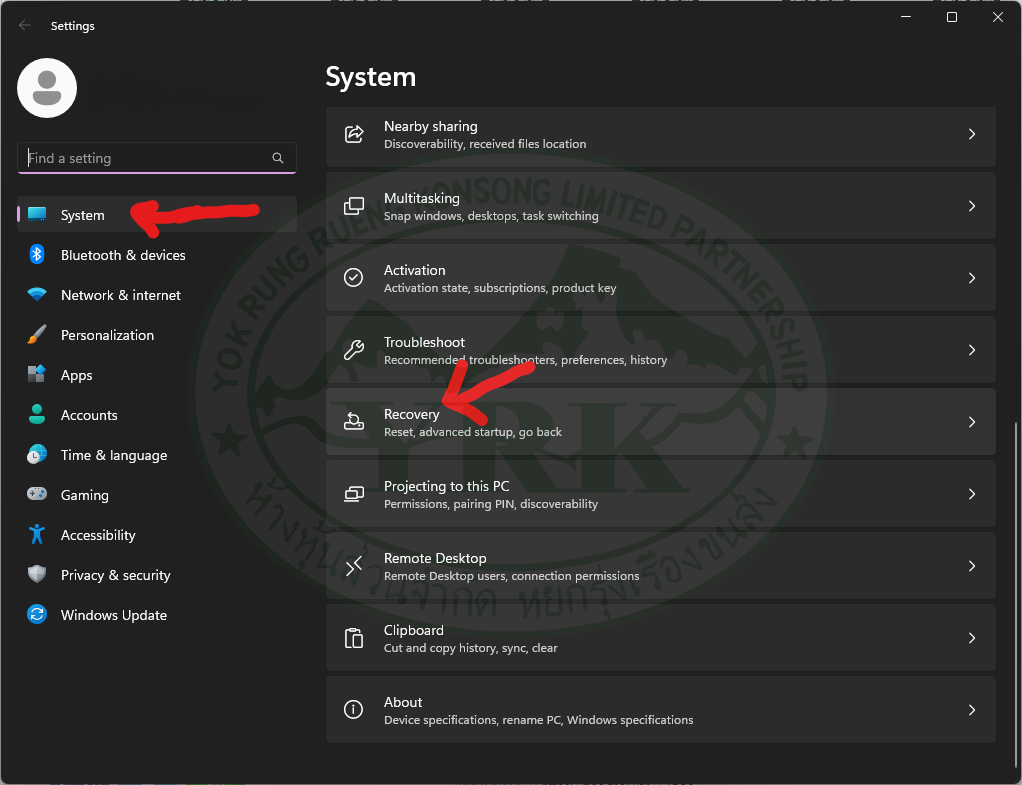The height and width of the screenshot is (785, 1022).
Task: Open the Remote Desktop settings page
Action: (x=661, y=566)
